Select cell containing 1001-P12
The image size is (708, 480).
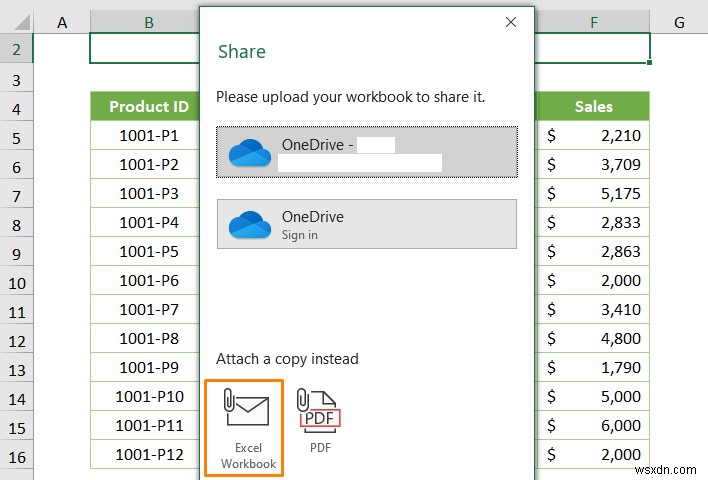coord(148,455)
